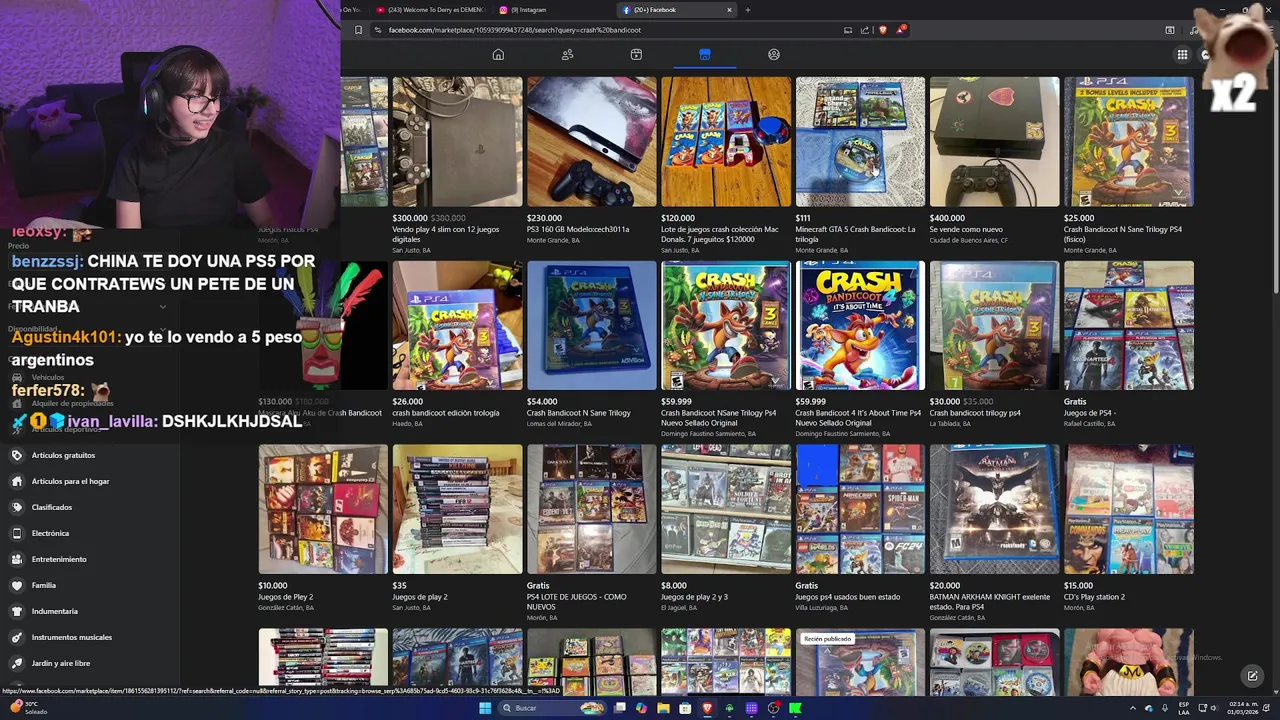The image size is (1280, 720).
Task: Open the Windows Start button
Action: [x=485, y=708]
